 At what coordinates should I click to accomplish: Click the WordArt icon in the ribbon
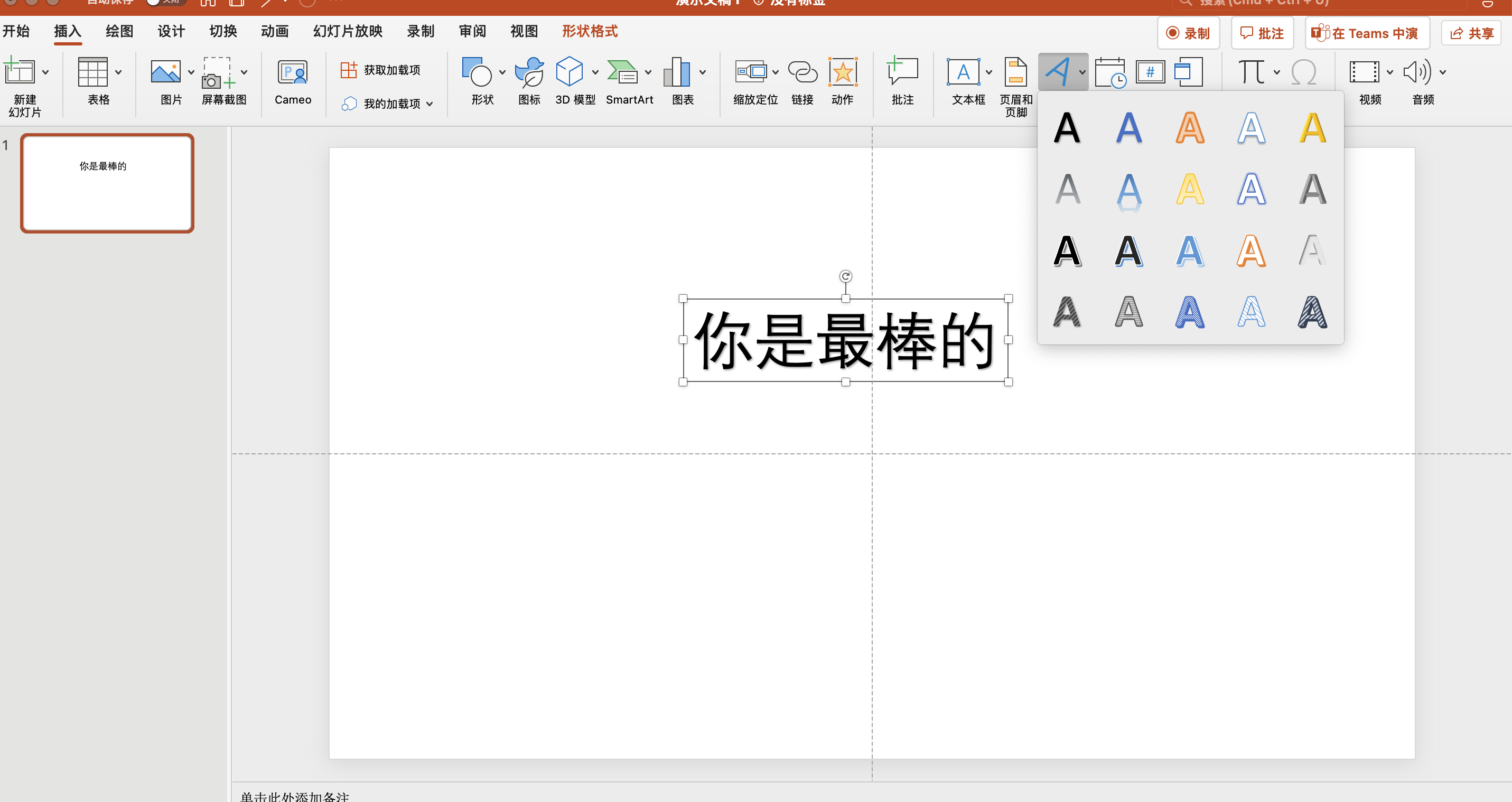tap(1057, 72)
